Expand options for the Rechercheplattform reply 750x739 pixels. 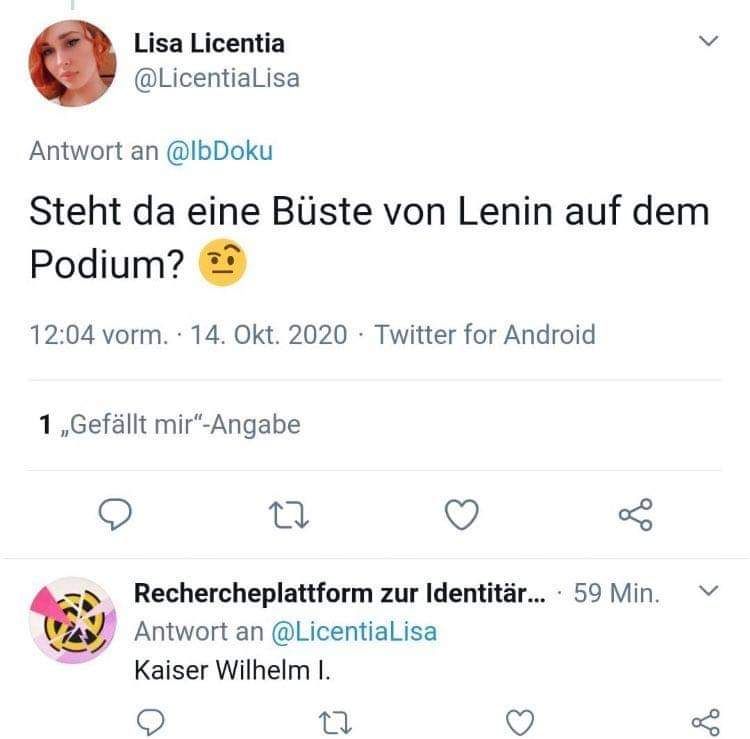click(708, 591)
